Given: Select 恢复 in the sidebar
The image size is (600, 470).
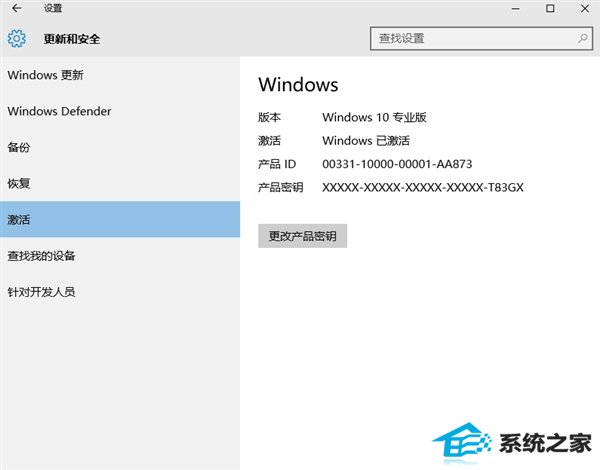Looking at the screenshot, I should point(120,183).
